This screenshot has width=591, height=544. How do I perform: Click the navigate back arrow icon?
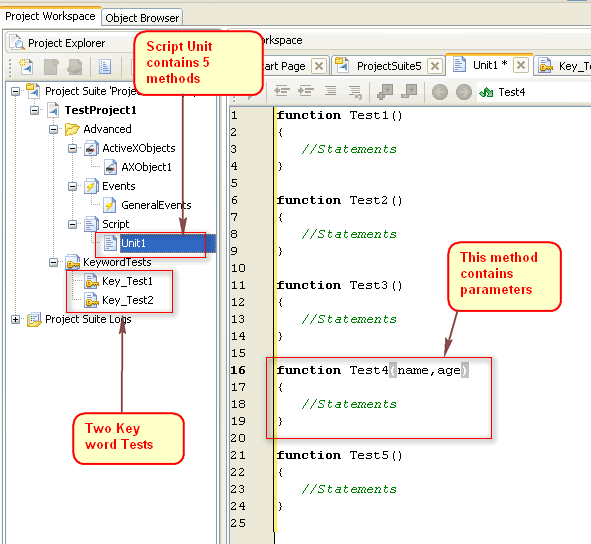[x=439, y=92]
